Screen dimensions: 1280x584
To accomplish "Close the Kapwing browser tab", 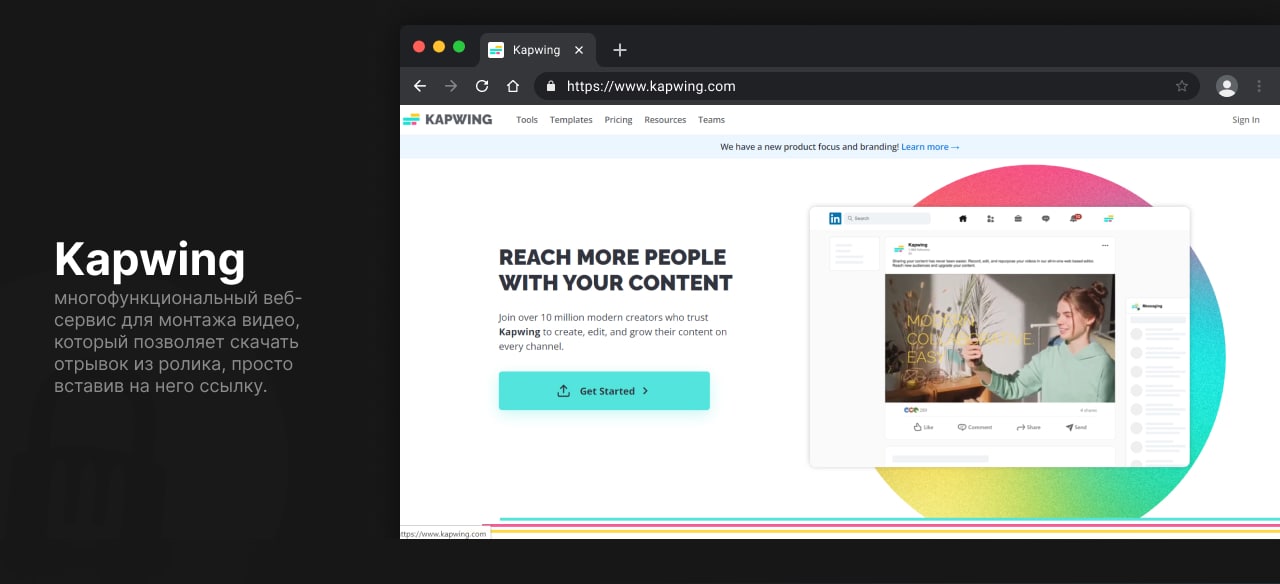I will click(x=579, y=50).
